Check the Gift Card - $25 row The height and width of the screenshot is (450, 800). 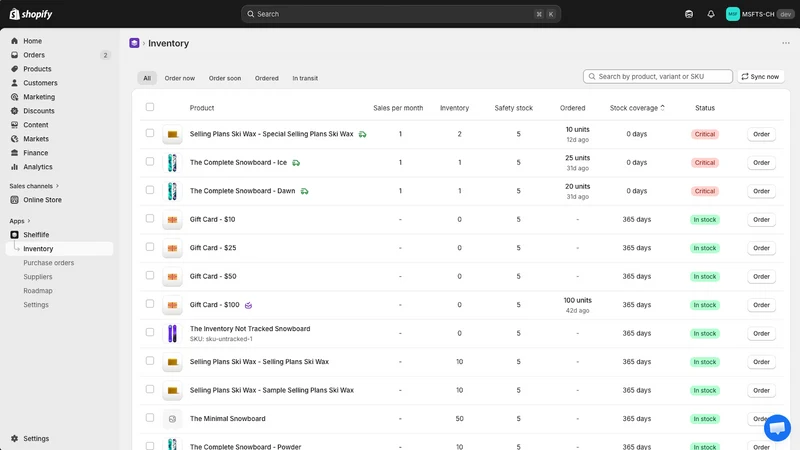coord(149,247)
